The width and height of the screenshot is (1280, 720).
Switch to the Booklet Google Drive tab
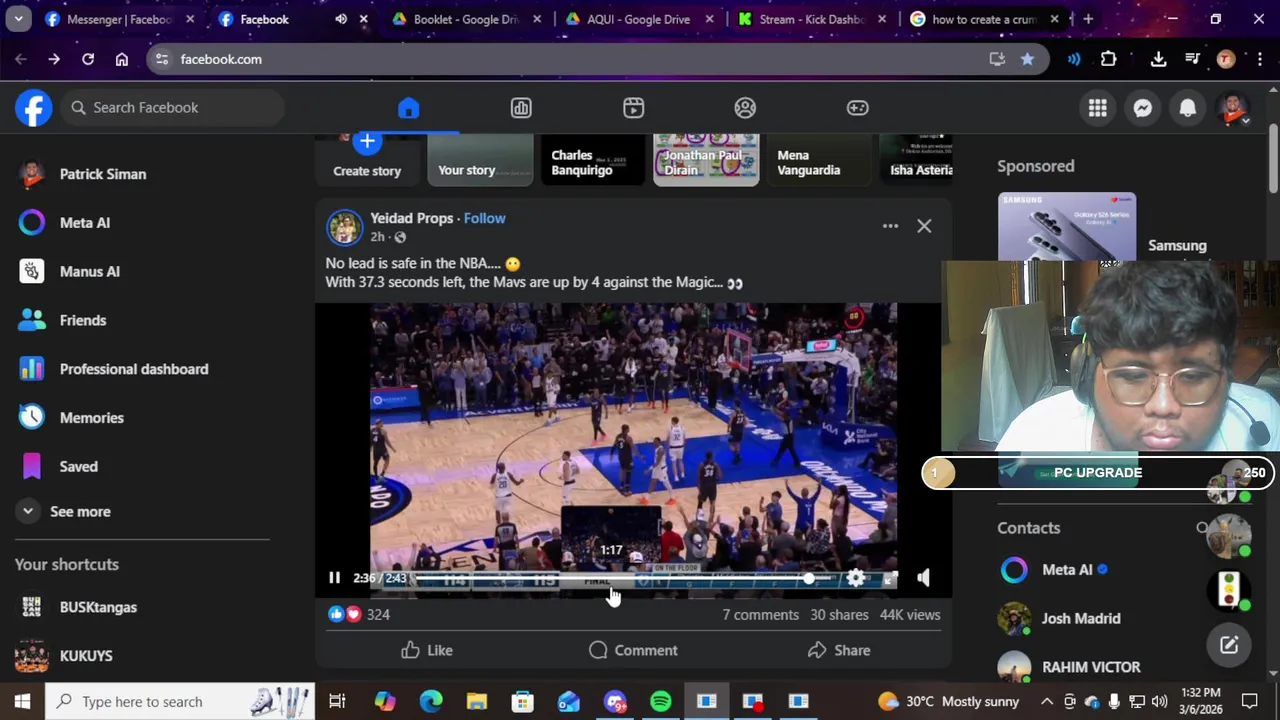click(x=465, y=19)
